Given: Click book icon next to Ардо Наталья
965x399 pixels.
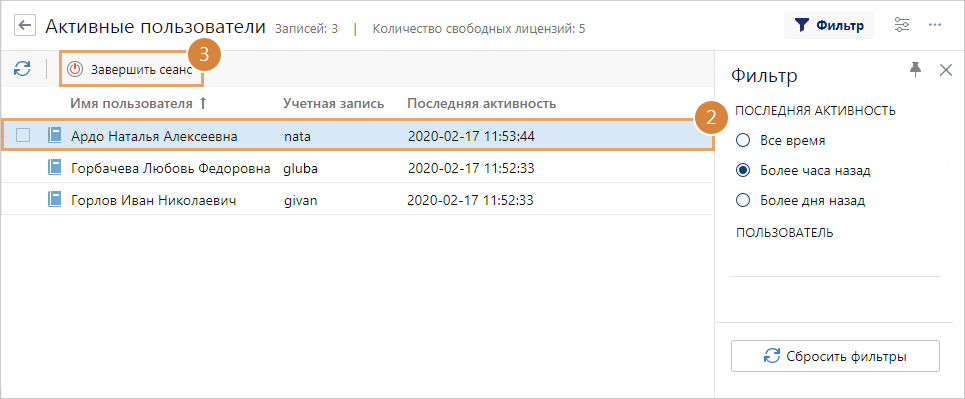Looking at the screenshot, I should coord(55,135).
